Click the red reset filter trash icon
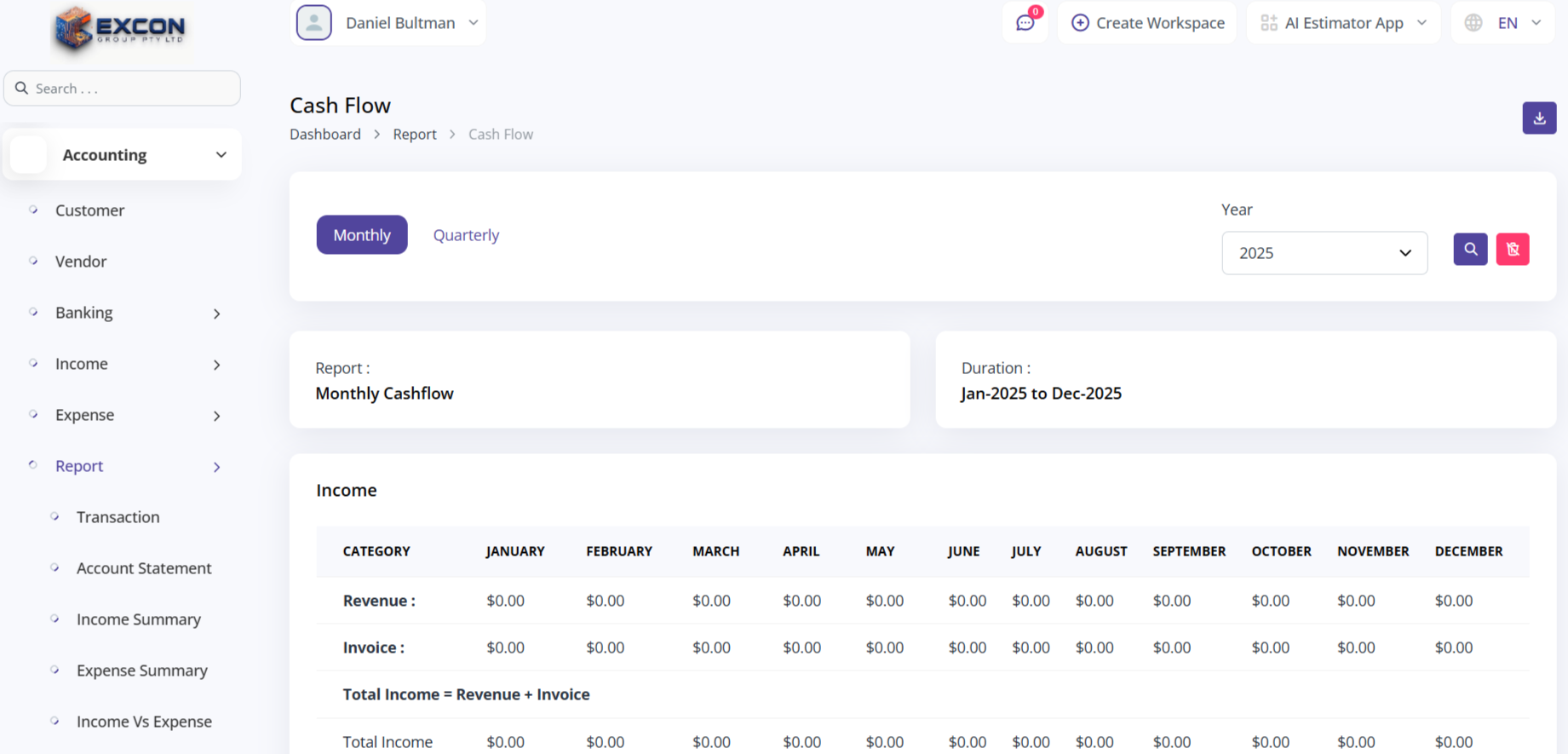The width and height of the screenshot is (1568, 754). click(x=1513, y=250)
